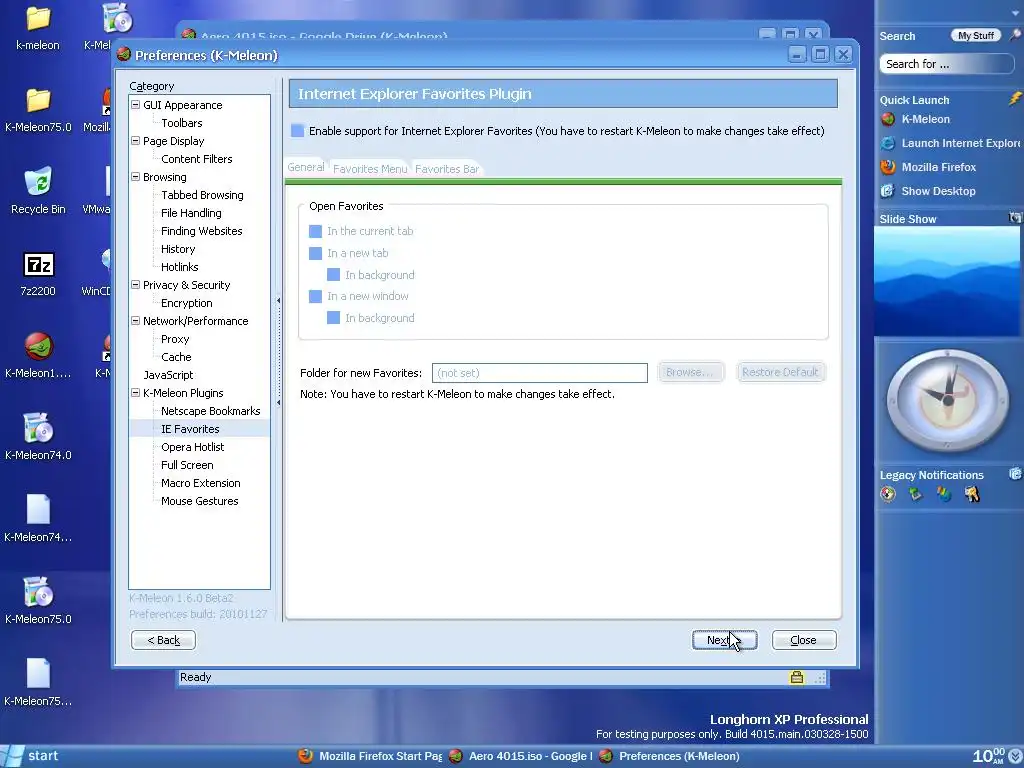Click the second Legacy Notifications tray icon
The image size is (1024, 768).
[x=916, y=494]
